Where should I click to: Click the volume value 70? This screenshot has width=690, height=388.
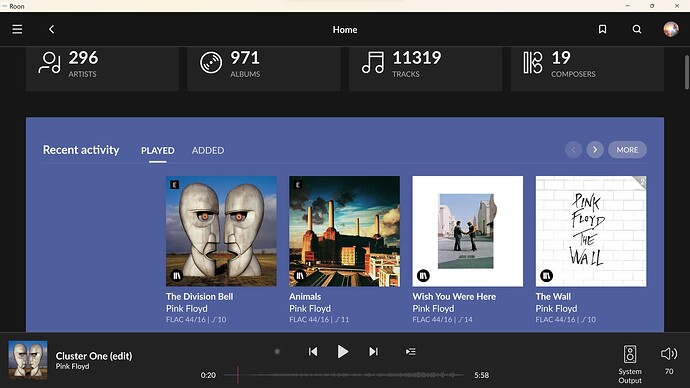669,371
